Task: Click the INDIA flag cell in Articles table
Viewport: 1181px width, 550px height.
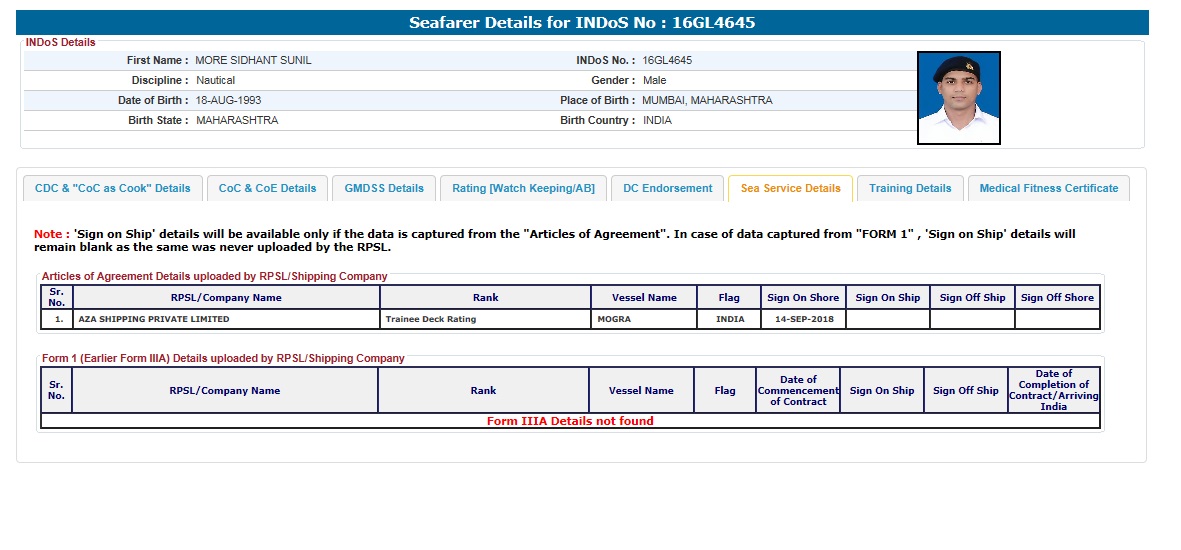Action: [729, 319]
